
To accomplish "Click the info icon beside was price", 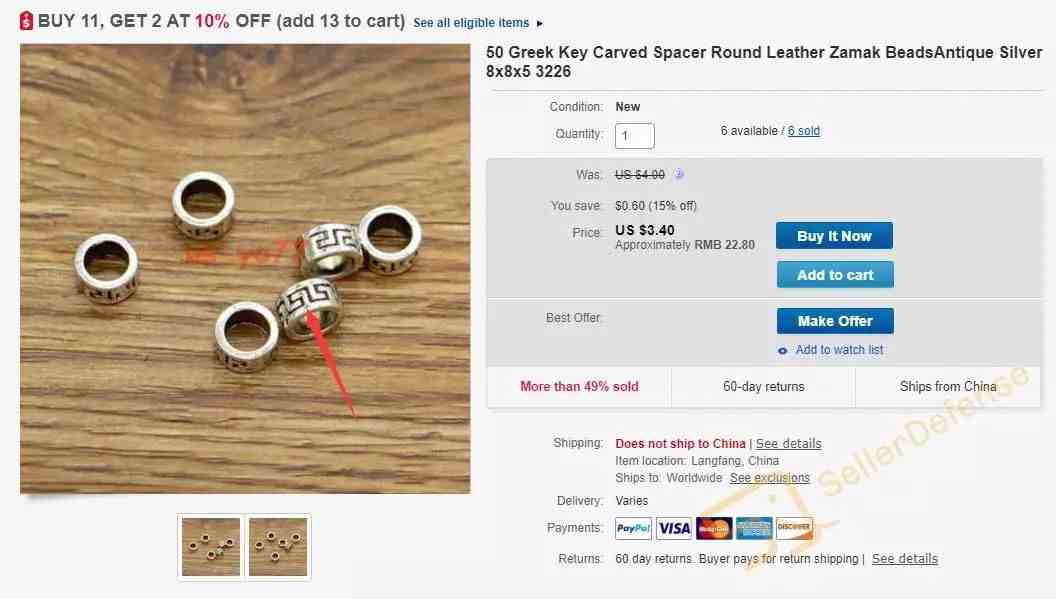I will (x=679, y=175).
